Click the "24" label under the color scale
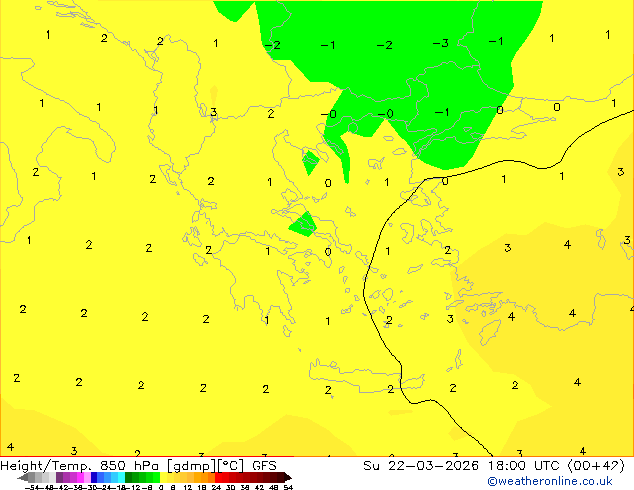This screenshot has width=634, height=490. (216, 487)
